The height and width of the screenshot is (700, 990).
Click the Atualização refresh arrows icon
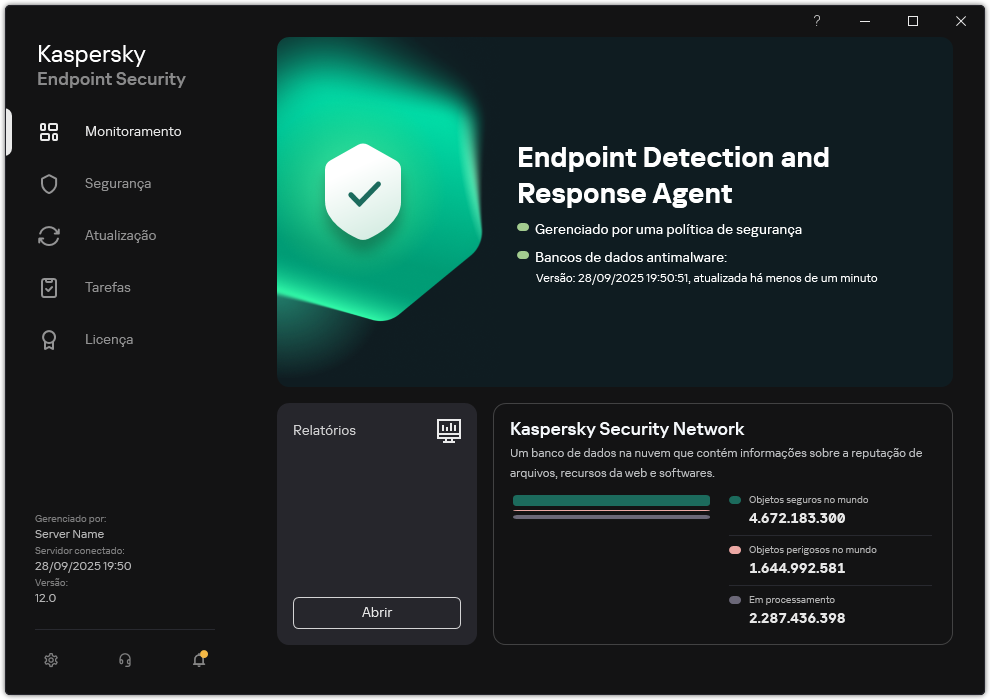[x=49, y=236]
